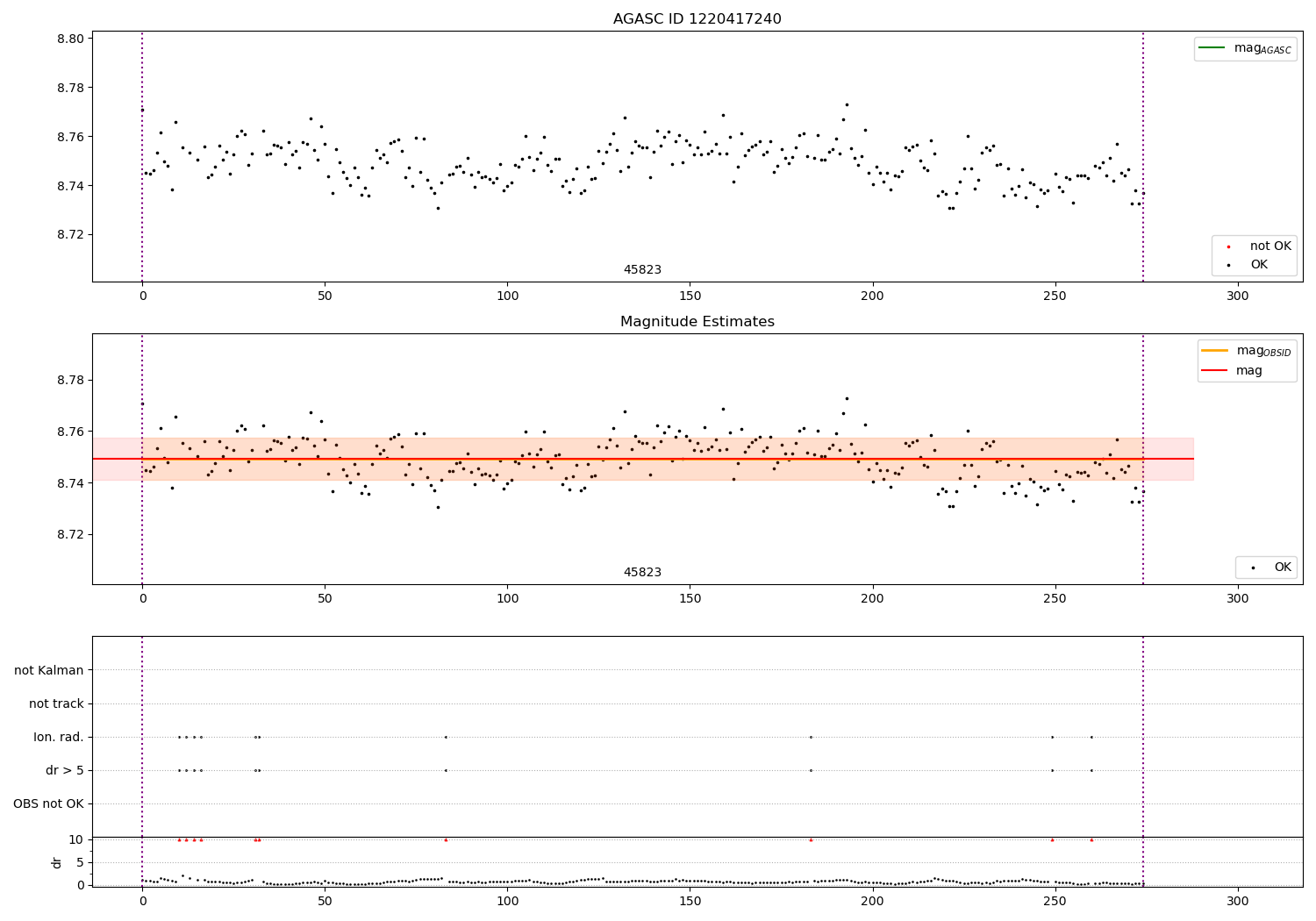Click the 'Ion. rad.' dot near x=183
Screen dimensions: 1316x921
(x=811, y=737)
